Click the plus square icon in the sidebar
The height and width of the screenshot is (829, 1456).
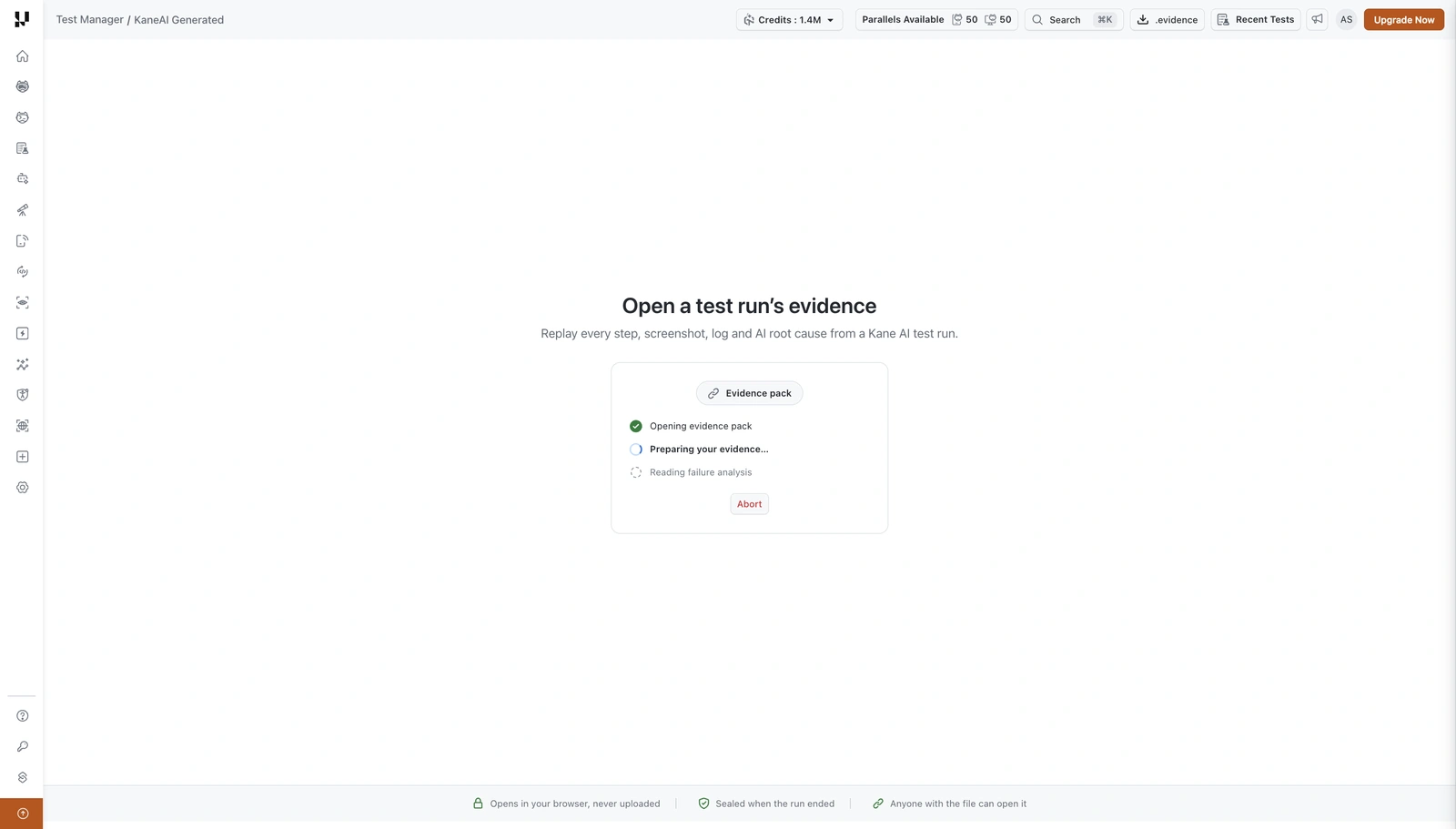click(23, 457)
